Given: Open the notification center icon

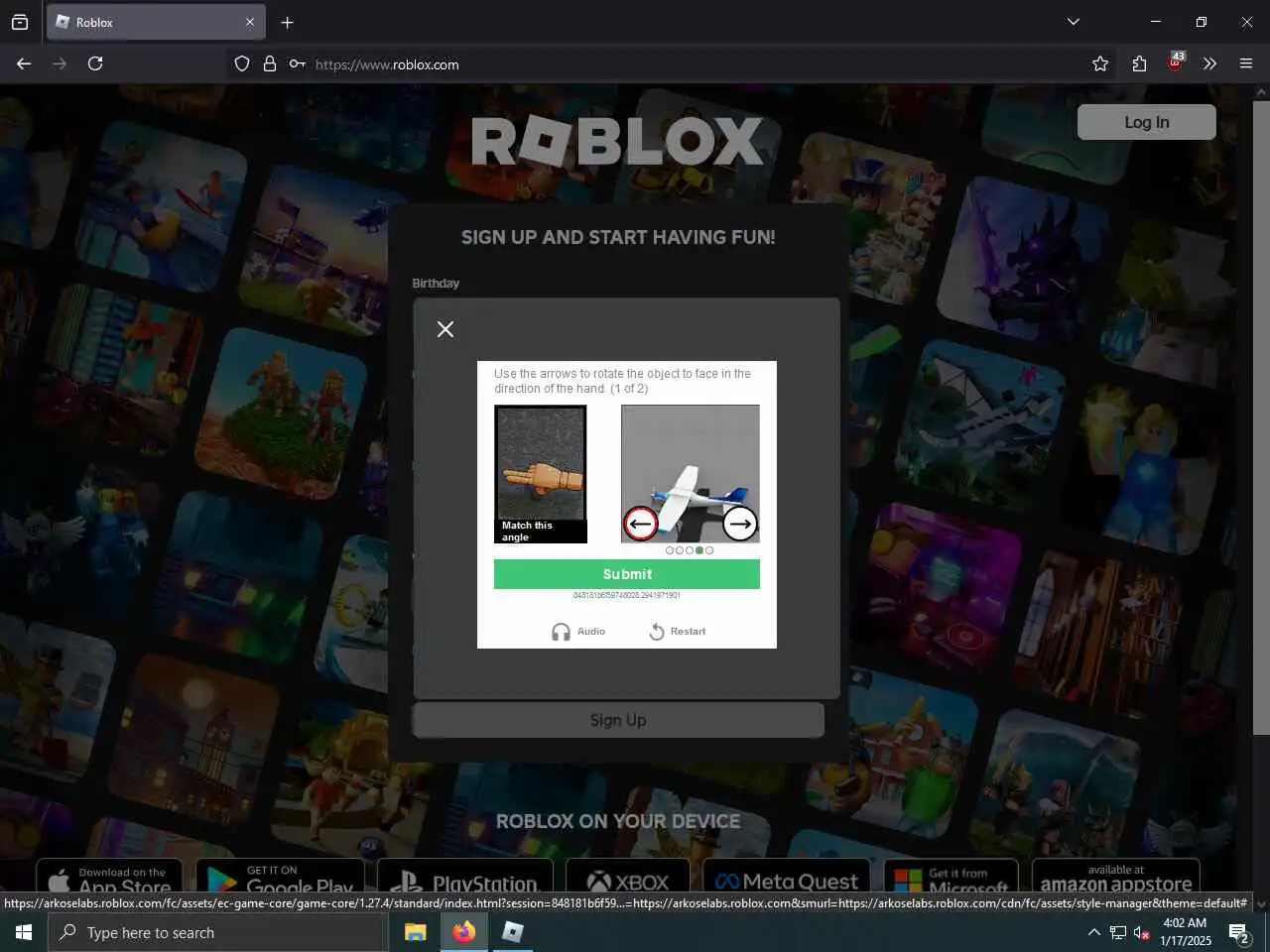Looking at the screenshot, I should point(1239,932).
